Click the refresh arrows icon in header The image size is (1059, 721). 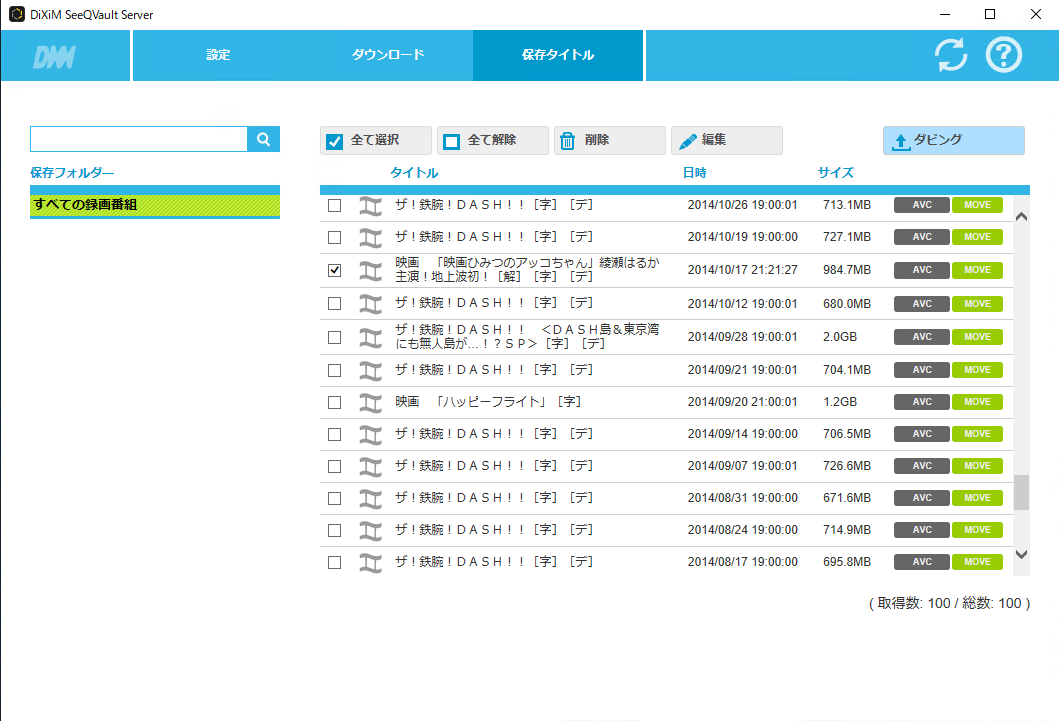951,55
